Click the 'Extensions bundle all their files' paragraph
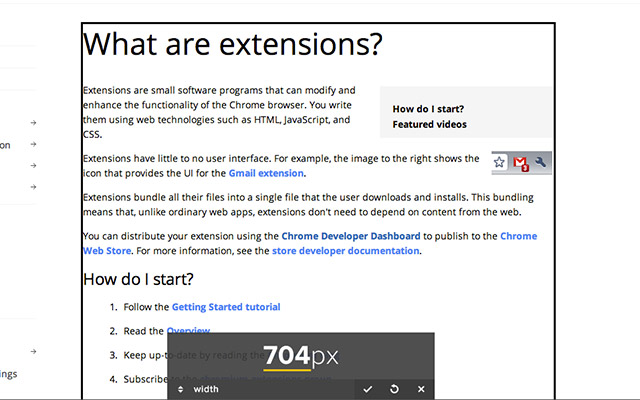Image resolution: width=640 pixels, height=400 pixels. click(x=308, y=204)
